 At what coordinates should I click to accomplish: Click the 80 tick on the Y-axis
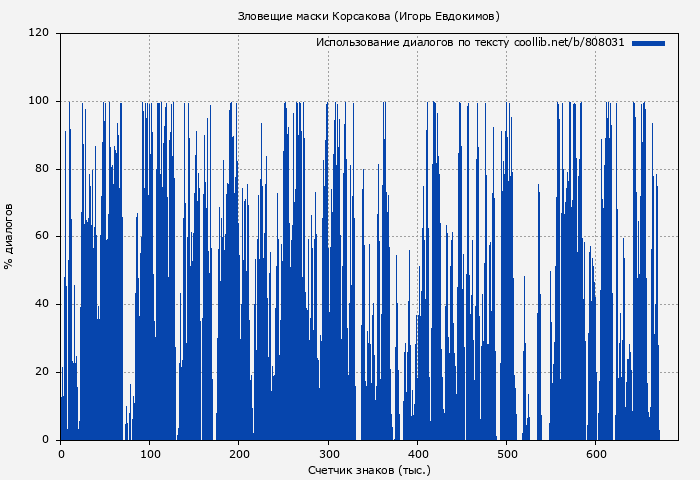[x=42, y=169]
